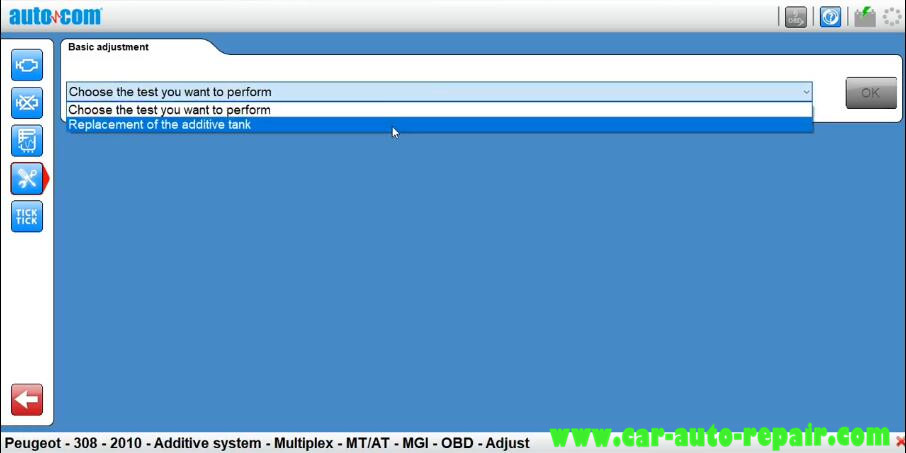
Task: Select the adjustment tools wrench icon
Action: (27, 179)
